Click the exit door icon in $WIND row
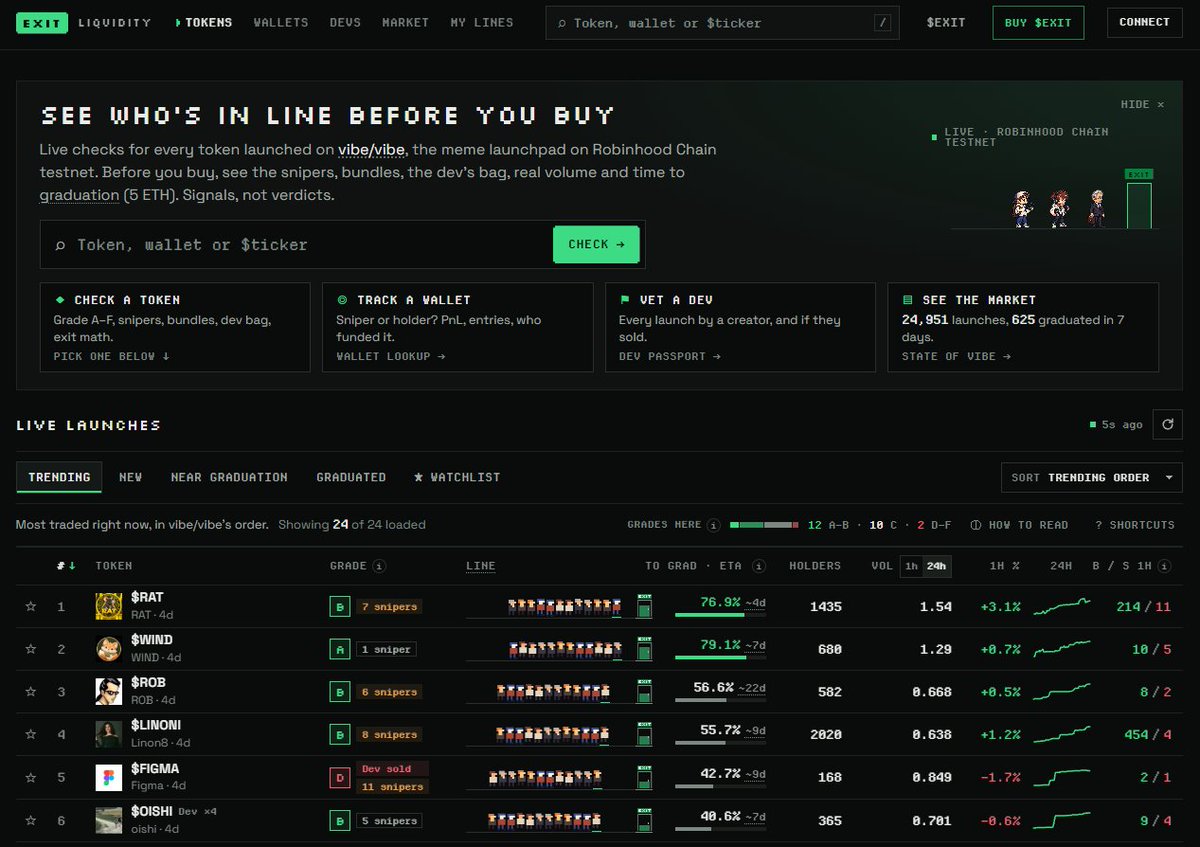Image resolution: width=1200 pixels, height=847 pixels. [x=644, y=649]
